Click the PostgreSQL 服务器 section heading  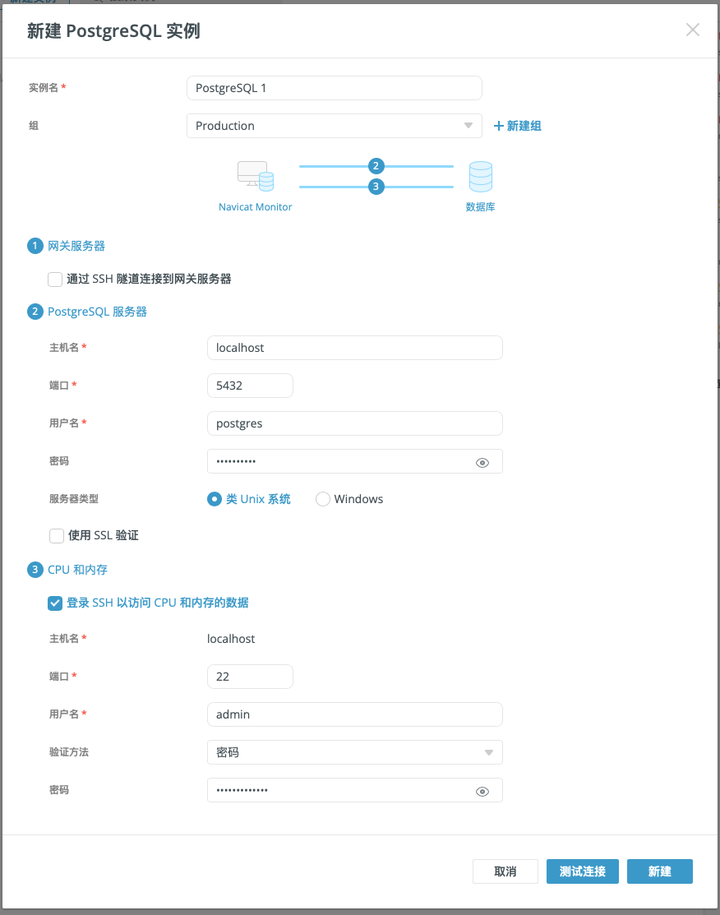(x=97, y=312)
